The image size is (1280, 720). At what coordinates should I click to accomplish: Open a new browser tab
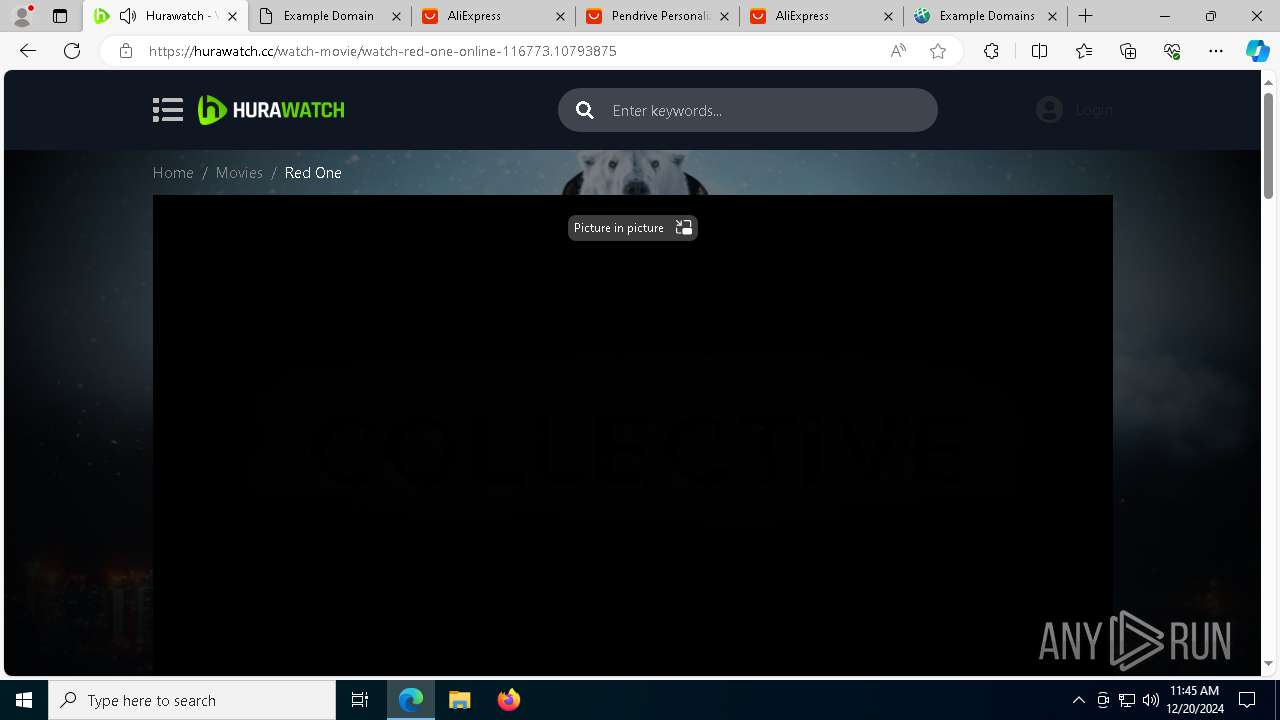pyautogui.click(x=1086, y=16)
